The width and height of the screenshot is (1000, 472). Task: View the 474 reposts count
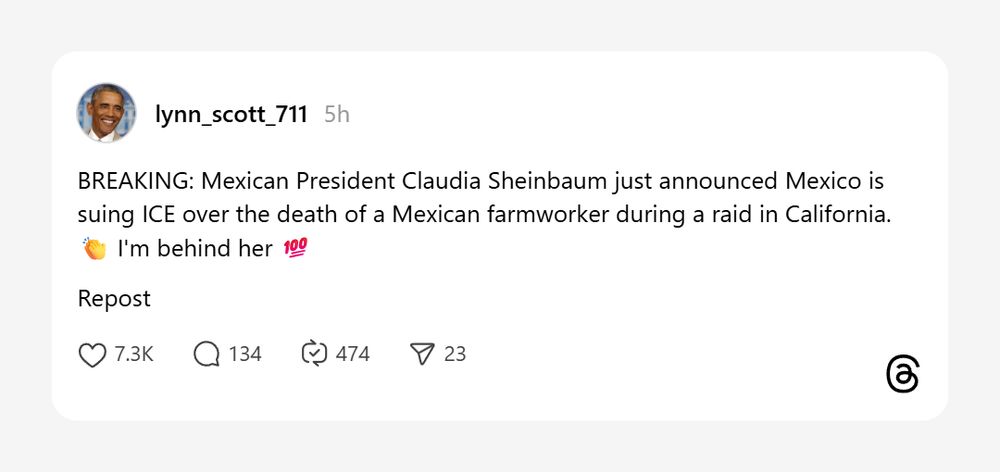tap(353, 354)
